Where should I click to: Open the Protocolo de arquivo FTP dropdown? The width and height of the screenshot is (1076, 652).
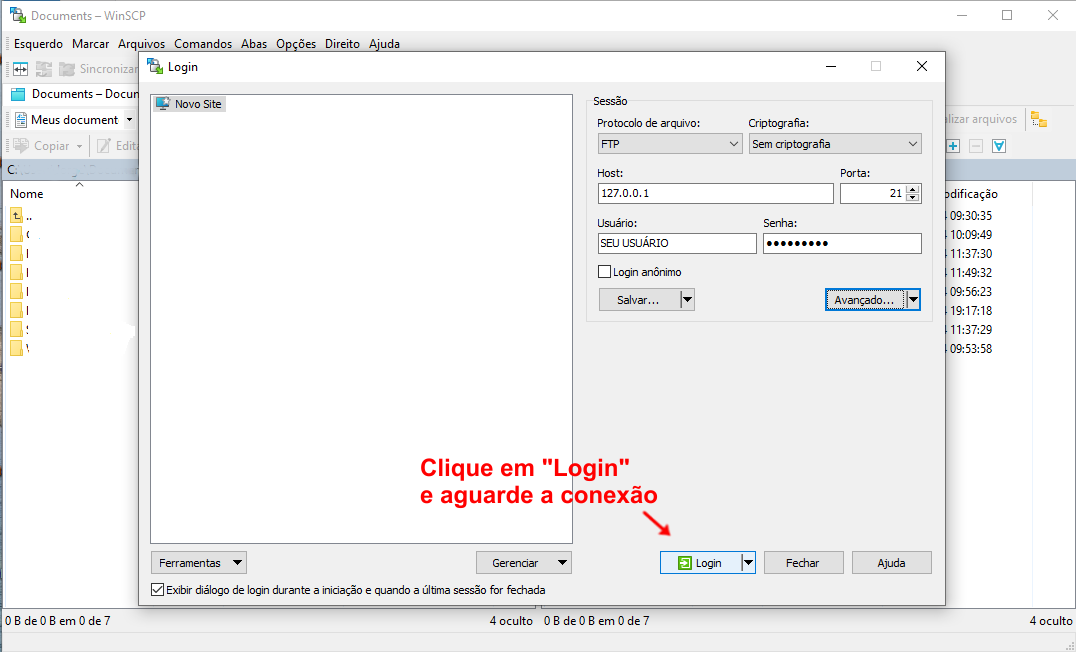click(x=670, y=144)
